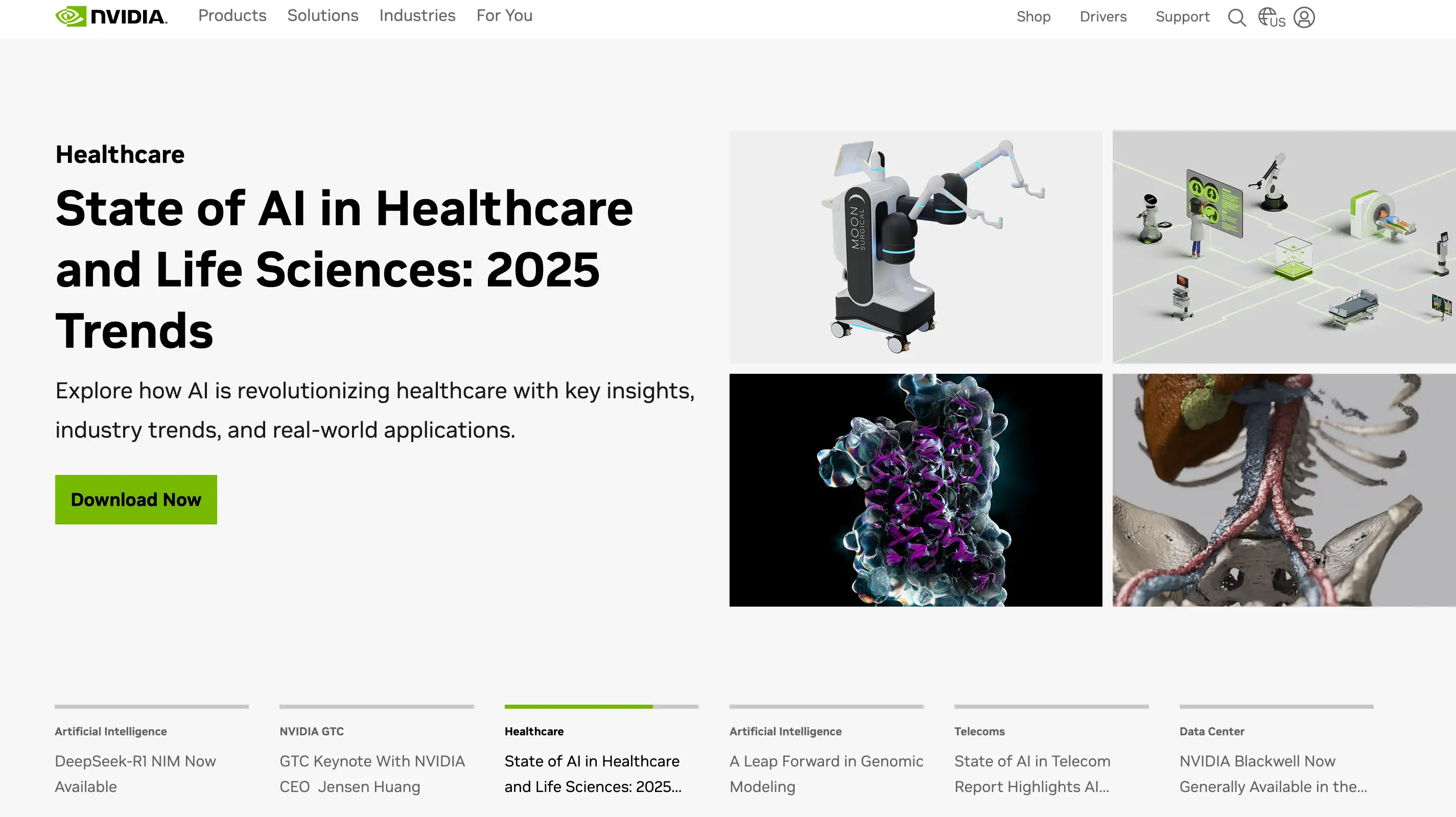Viewport: 1456px width, 817px height.
Task: Click the Moon Surgical robot image
Action: [915, 247]
